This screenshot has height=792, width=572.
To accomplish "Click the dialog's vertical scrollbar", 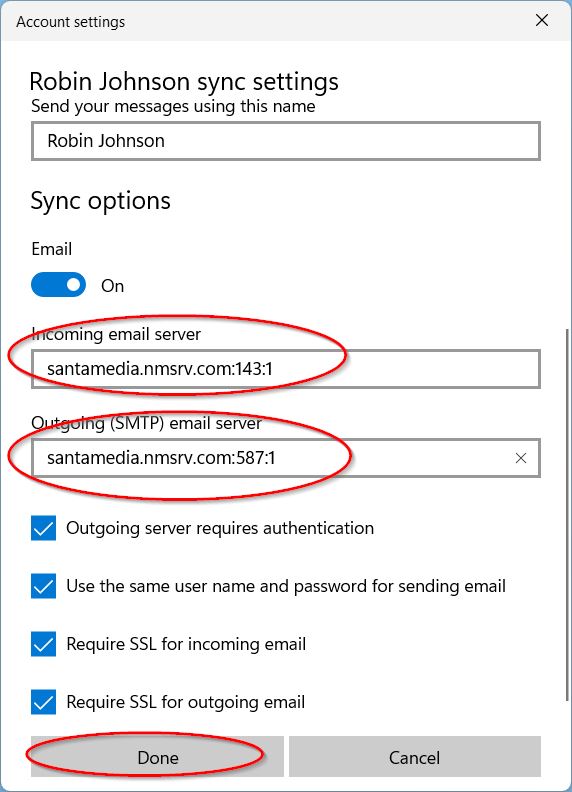I will [x=567, y=514].
